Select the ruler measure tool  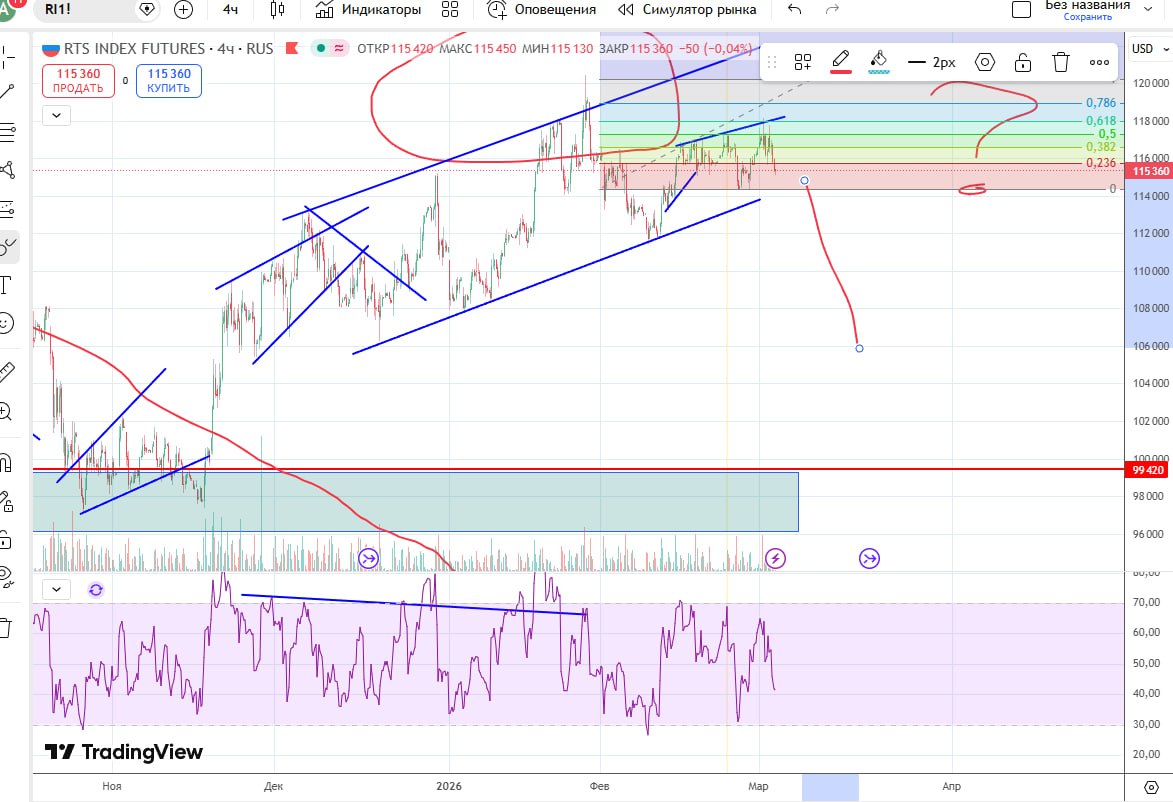[x=7, y=372]
